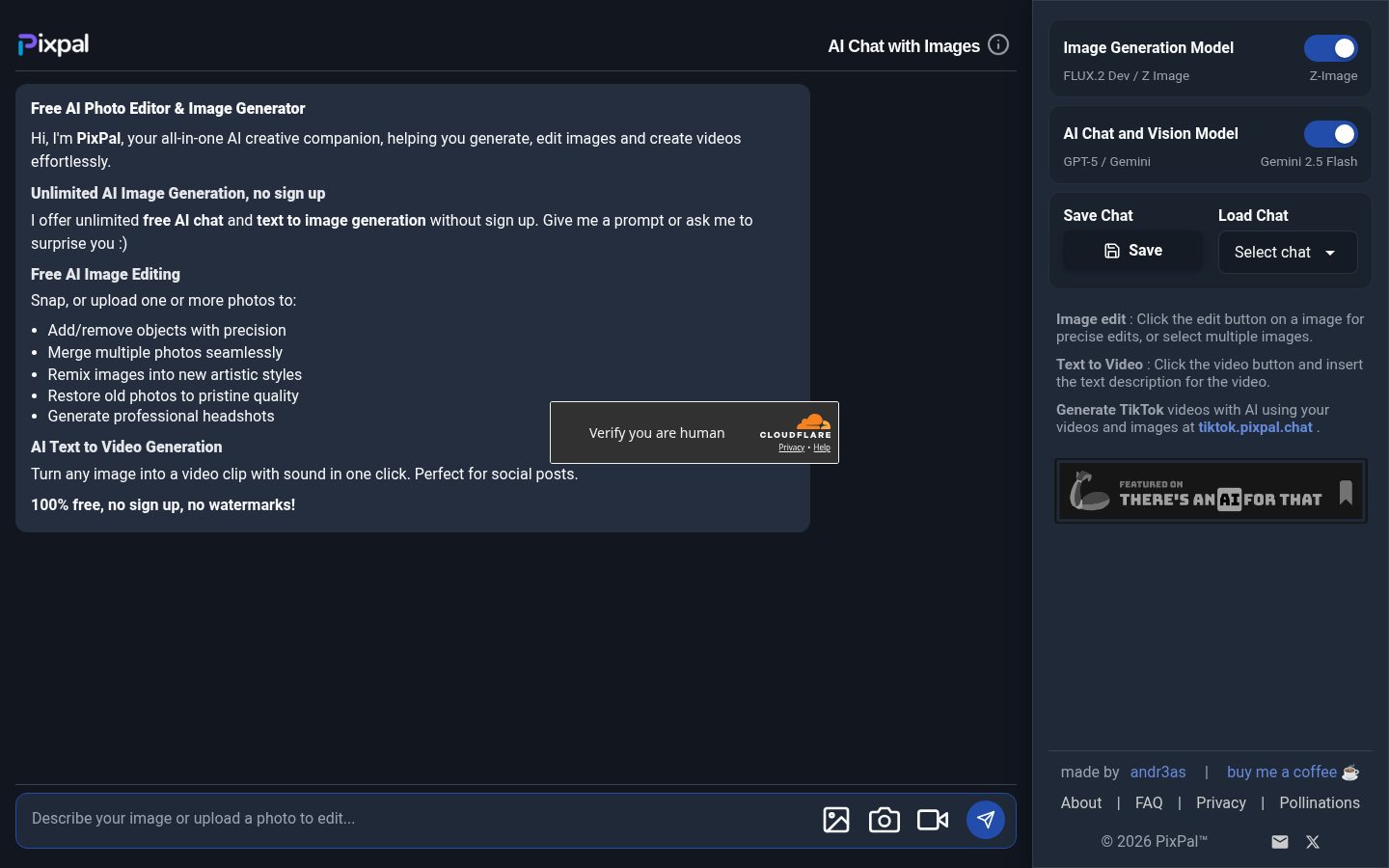This screenshot has height=868, width=1389.
Task: Click the Cloudflare Help link
Action: pyautogui.click(x=822, y=448)
